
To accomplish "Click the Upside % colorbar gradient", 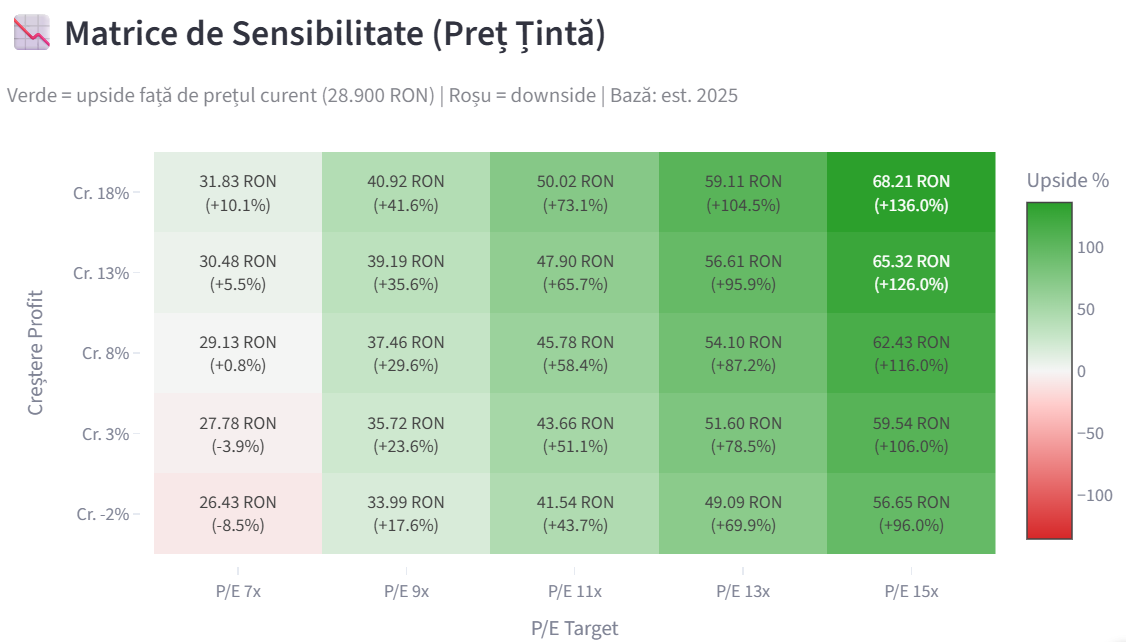I will (1049, 371).
